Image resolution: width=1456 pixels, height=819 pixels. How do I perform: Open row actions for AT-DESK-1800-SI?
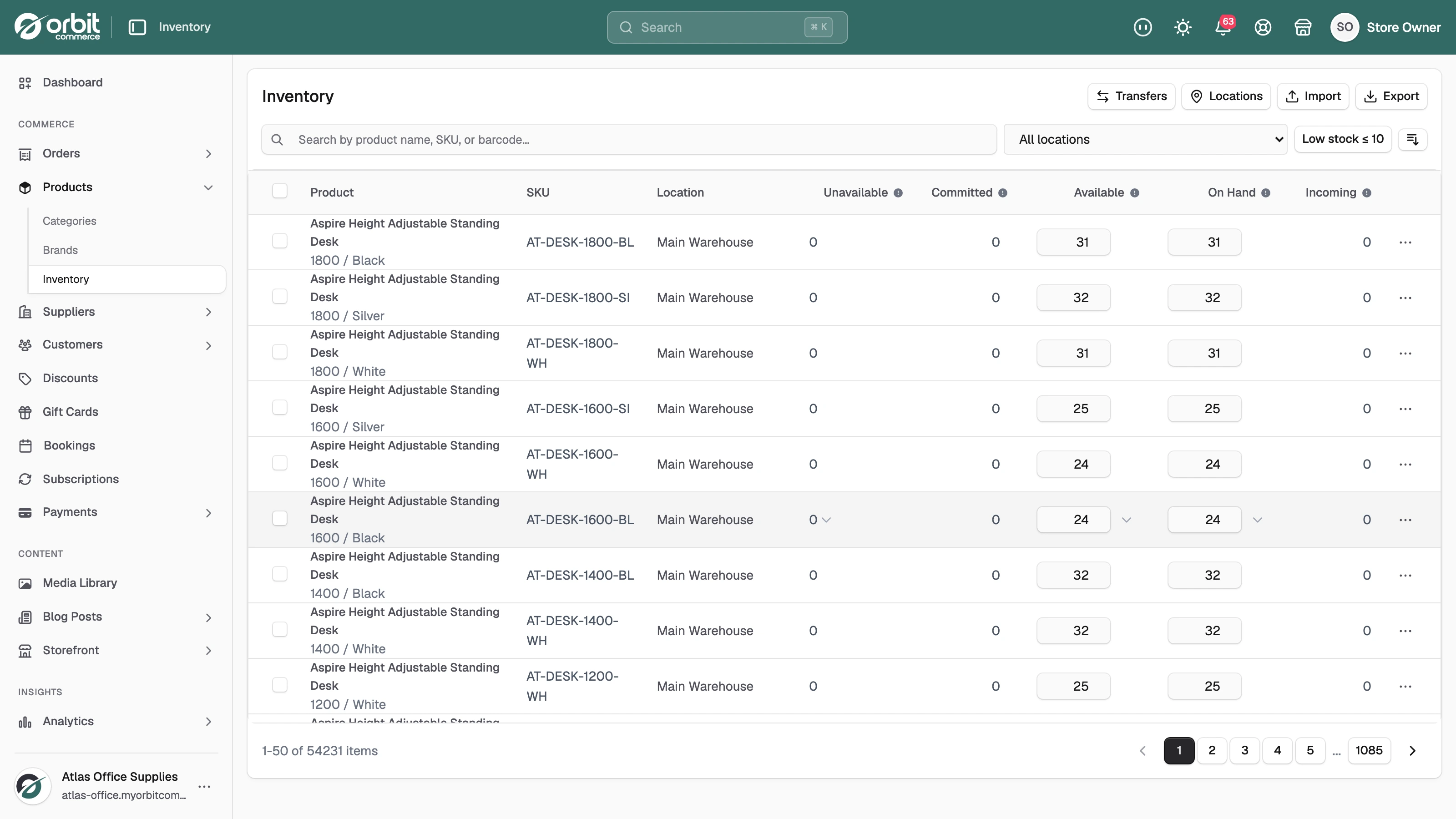(x=1405, y=298)
